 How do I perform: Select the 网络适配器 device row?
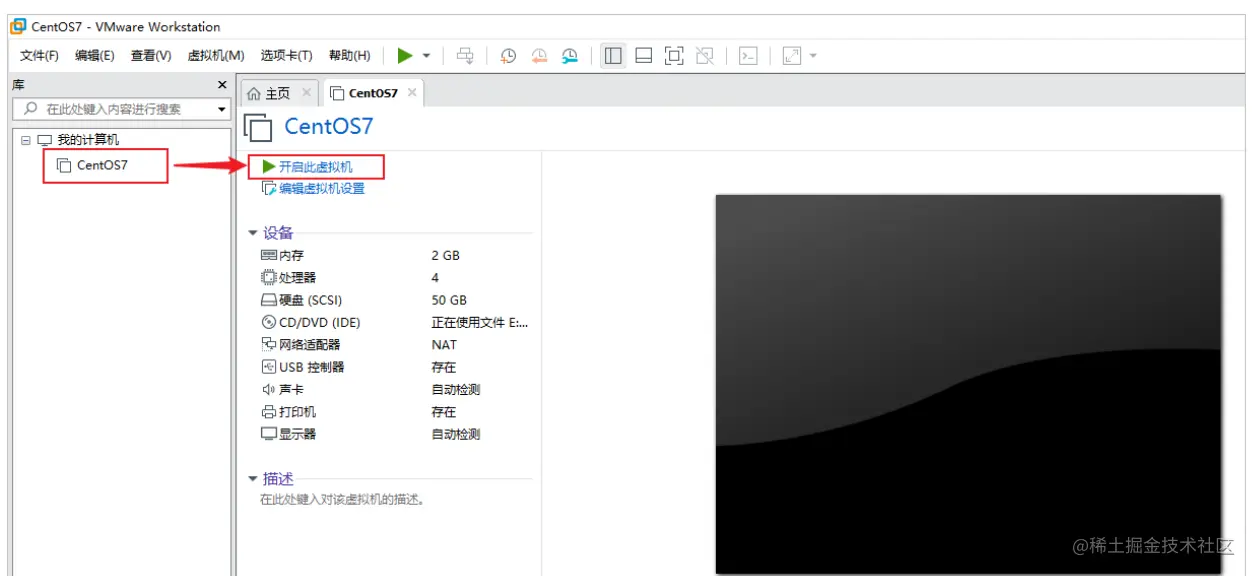395,344
